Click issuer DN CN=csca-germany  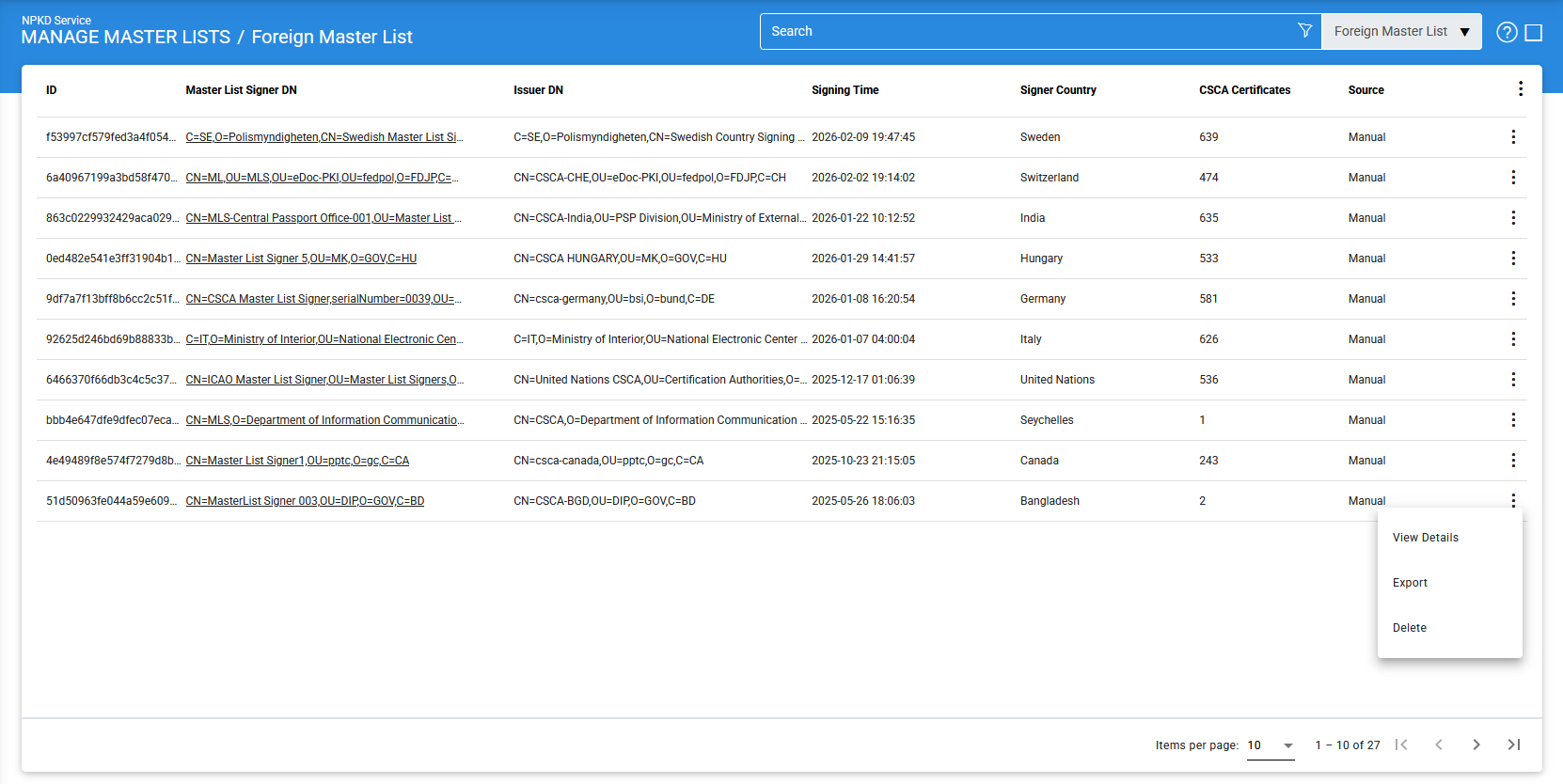[x=614, y=299]
